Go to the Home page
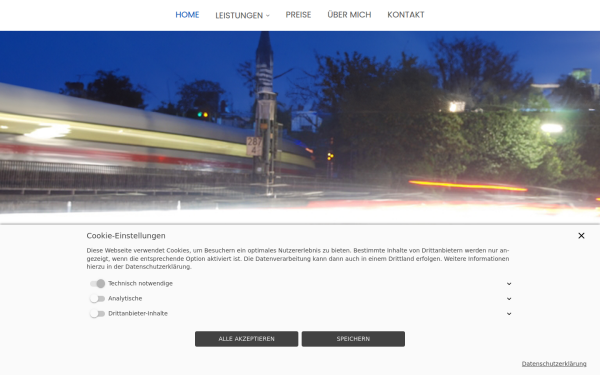Screen dimensions: 600x375 [187, 15]
